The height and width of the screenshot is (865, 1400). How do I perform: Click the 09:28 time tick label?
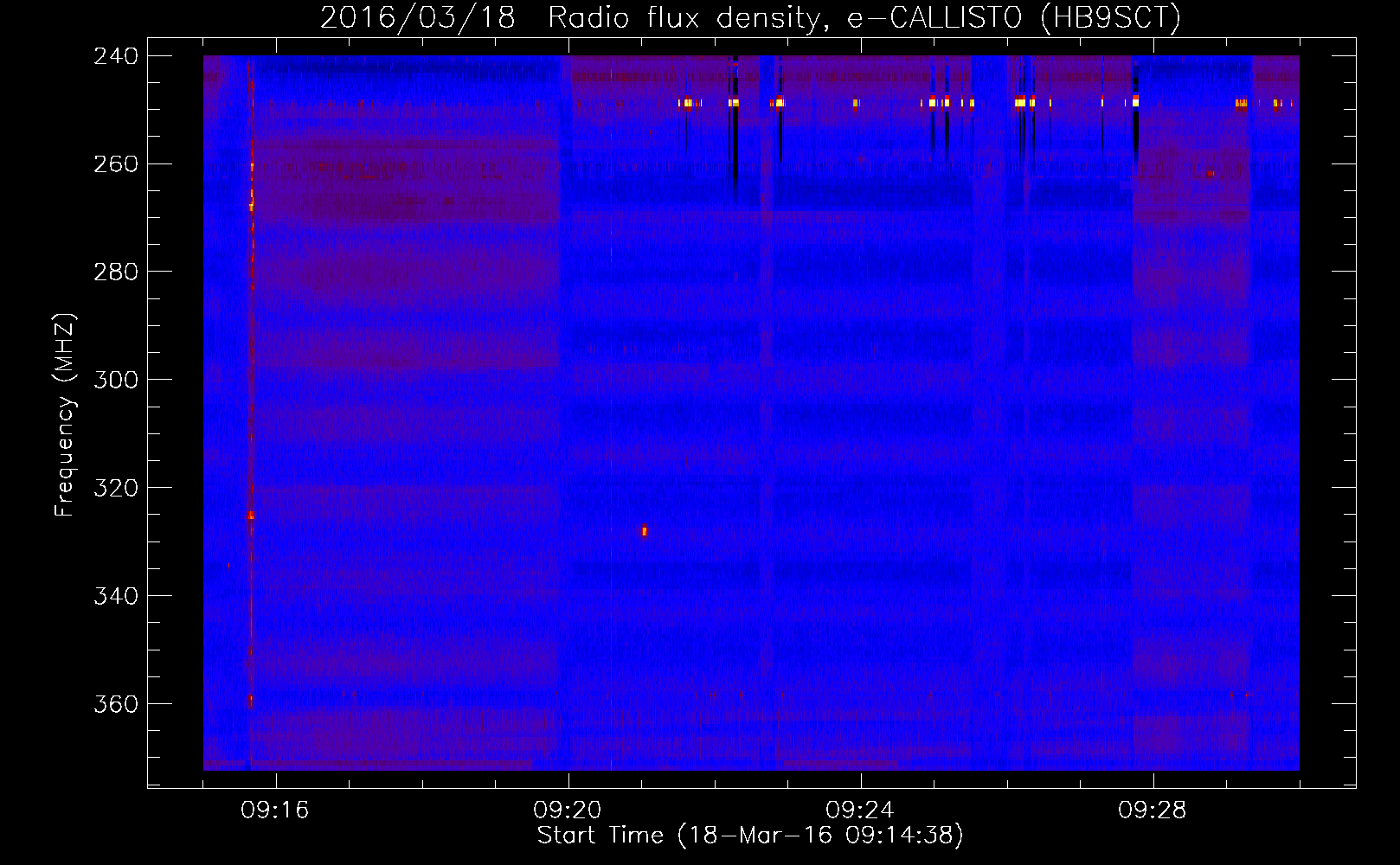pyautogui.click(x=1153, y=811)
